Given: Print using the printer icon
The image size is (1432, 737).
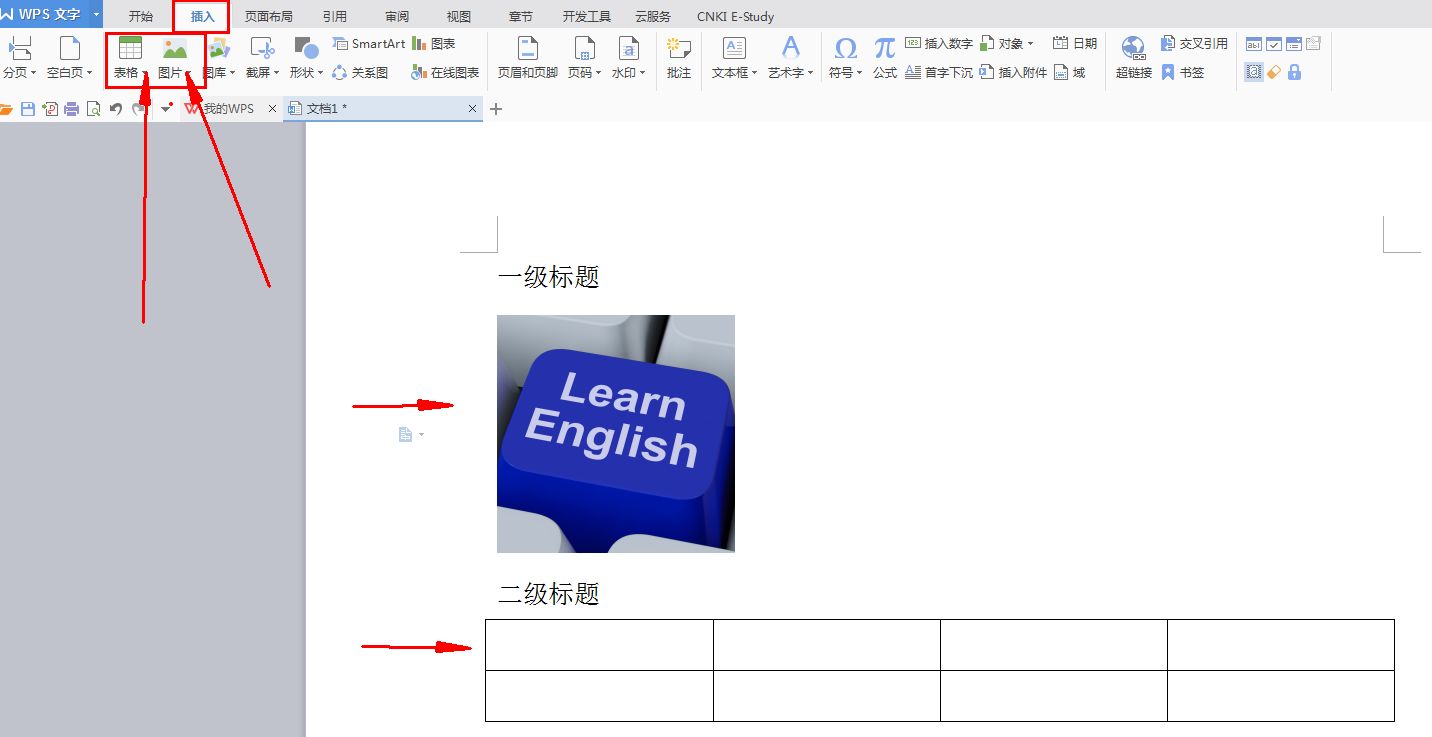Looking at the screenshot, I should (x=72, y=109).
